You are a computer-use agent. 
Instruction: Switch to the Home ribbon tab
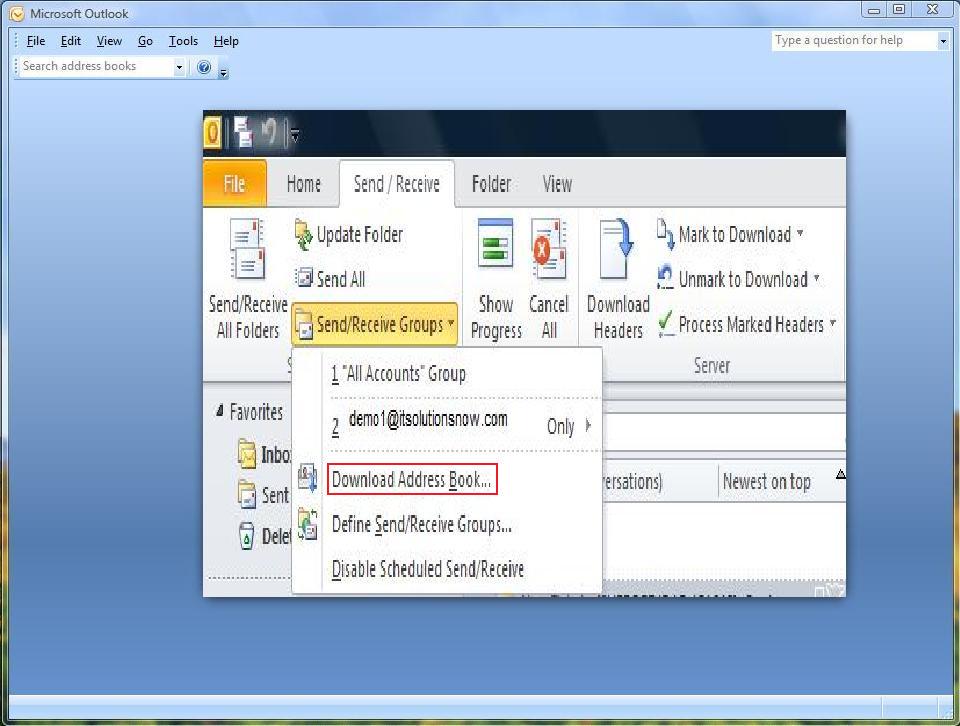[x=304, y=184]
